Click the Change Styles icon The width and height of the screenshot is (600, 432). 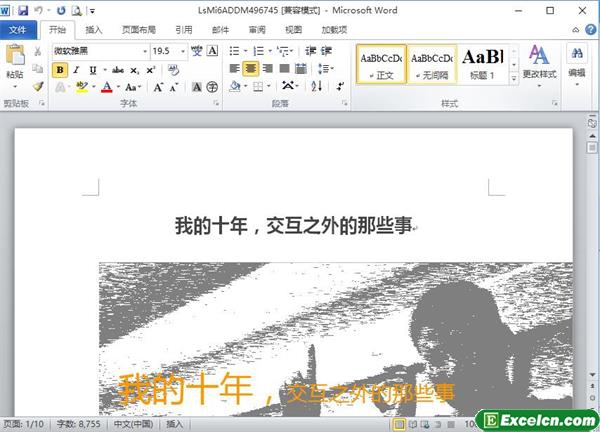(539, 62)
